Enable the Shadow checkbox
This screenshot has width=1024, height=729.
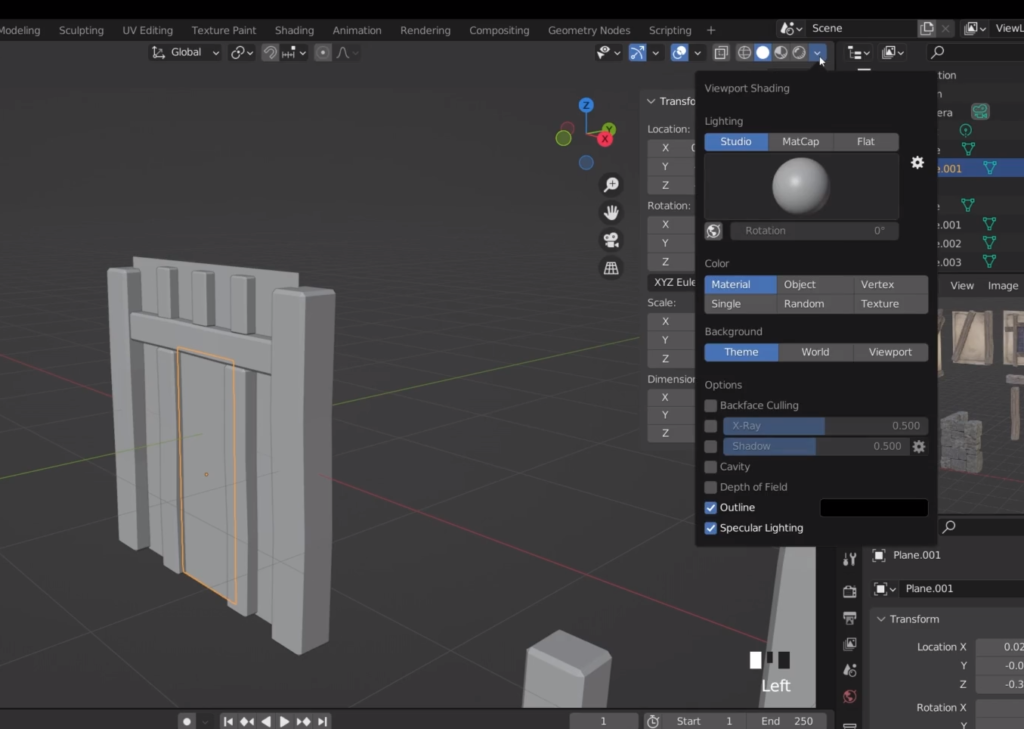coord(711,446)
